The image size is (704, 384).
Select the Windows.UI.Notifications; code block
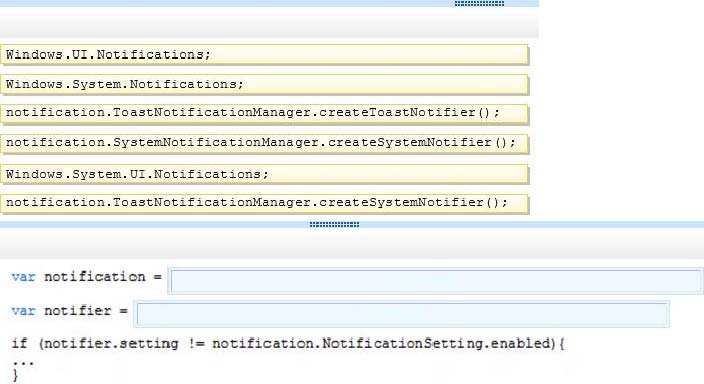264,55
